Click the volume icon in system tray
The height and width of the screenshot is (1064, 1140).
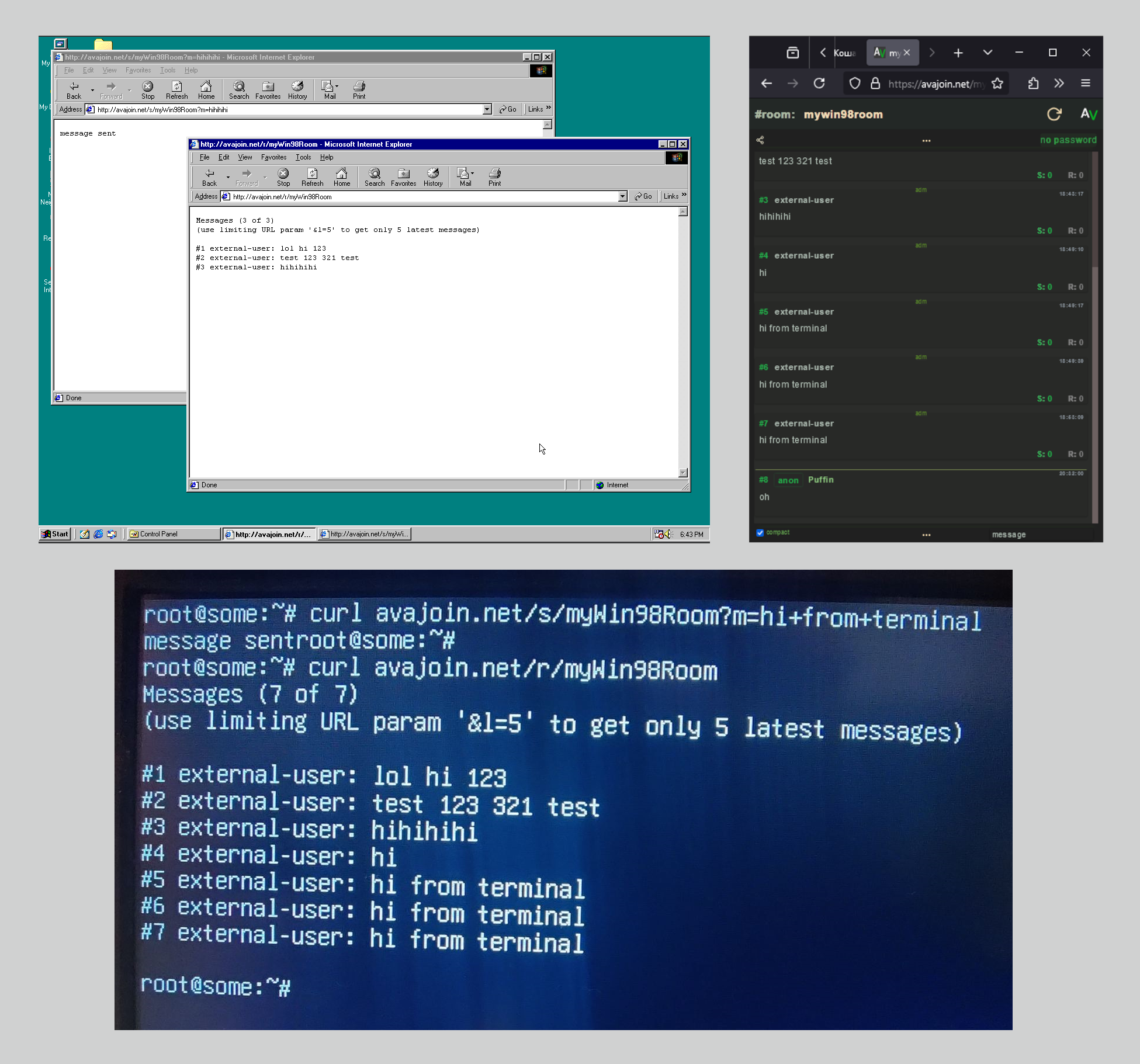pyautogui.click(x=668, y=534)
